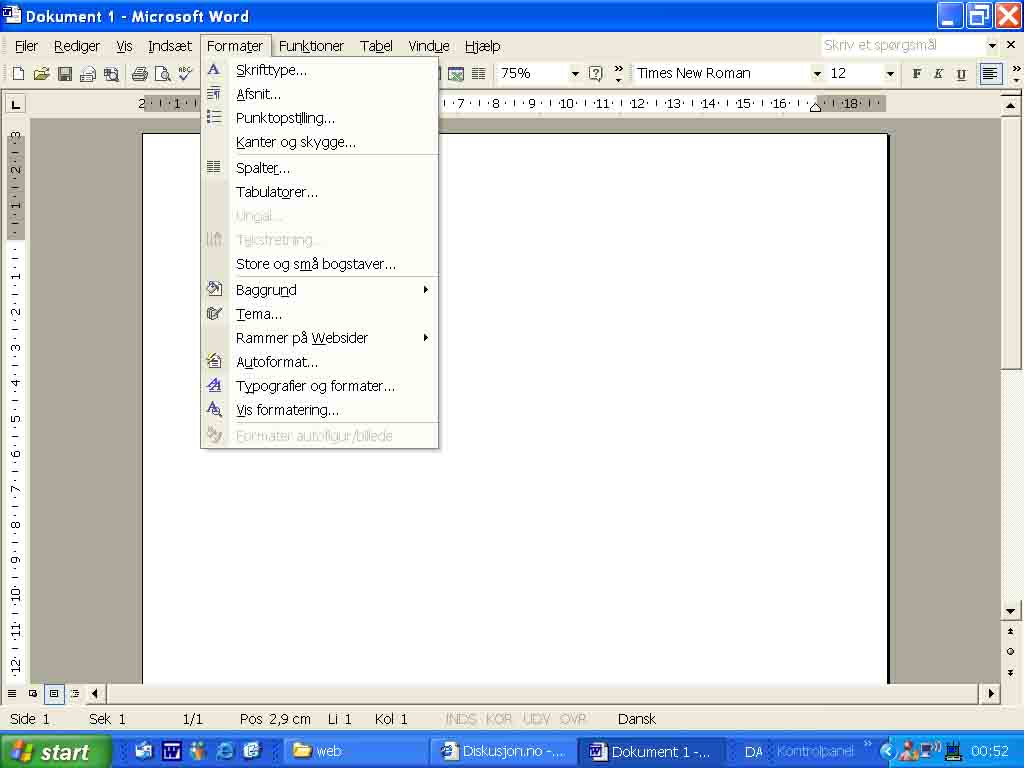Image resolution: width=1024 pixels, height=768 pixels.
Task: Toggle underline formatting (U)
Action: tap(961, 74)
